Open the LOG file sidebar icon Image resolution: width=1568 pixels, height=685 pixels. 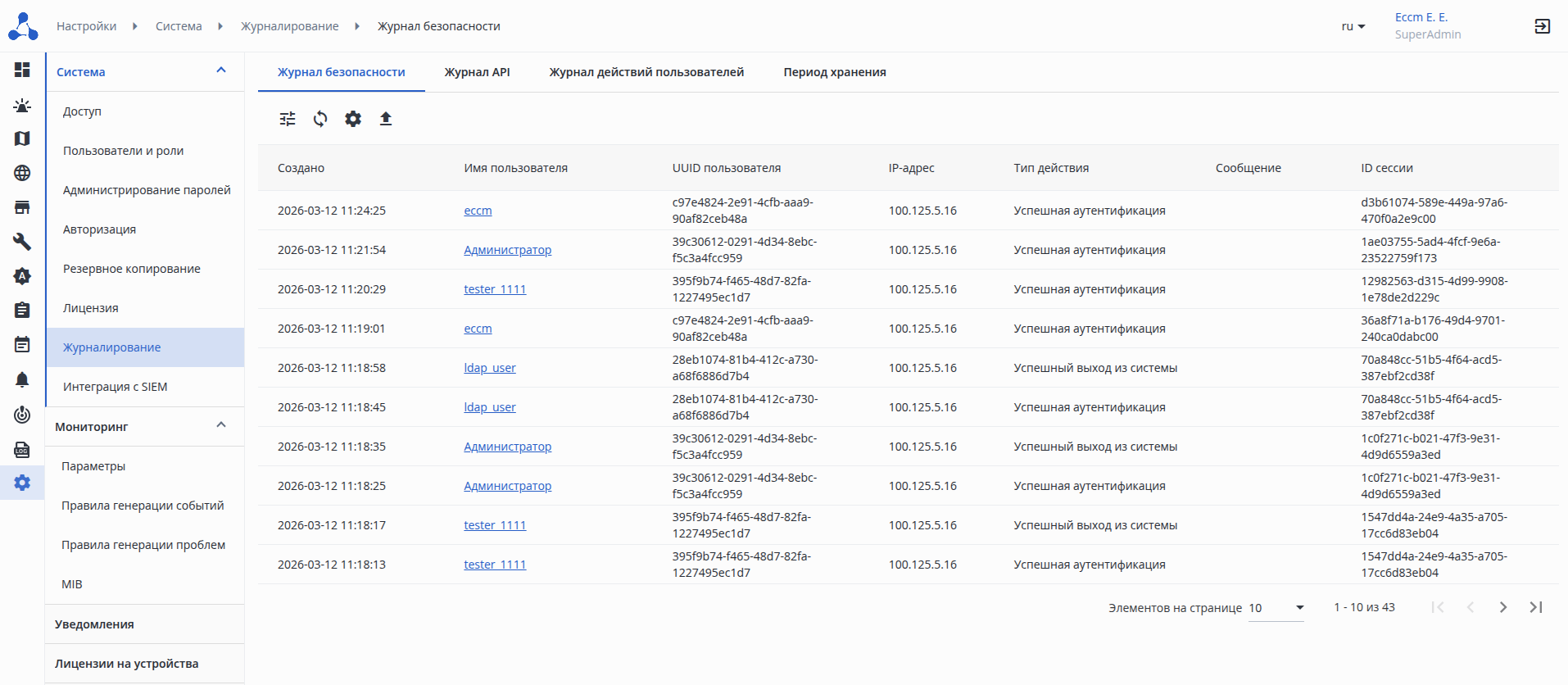click(22, 449)
